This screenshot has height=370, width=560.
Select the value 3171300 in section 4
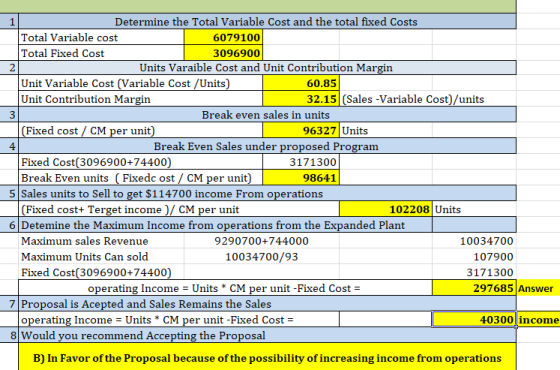(x=301, y=162)
